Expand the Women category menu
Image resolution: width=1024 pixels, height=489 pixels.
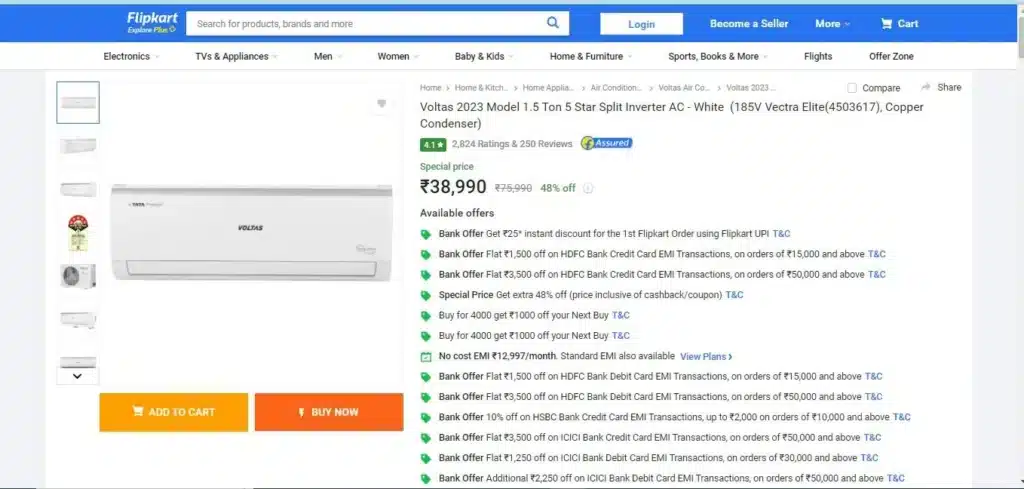click(398, 56)
